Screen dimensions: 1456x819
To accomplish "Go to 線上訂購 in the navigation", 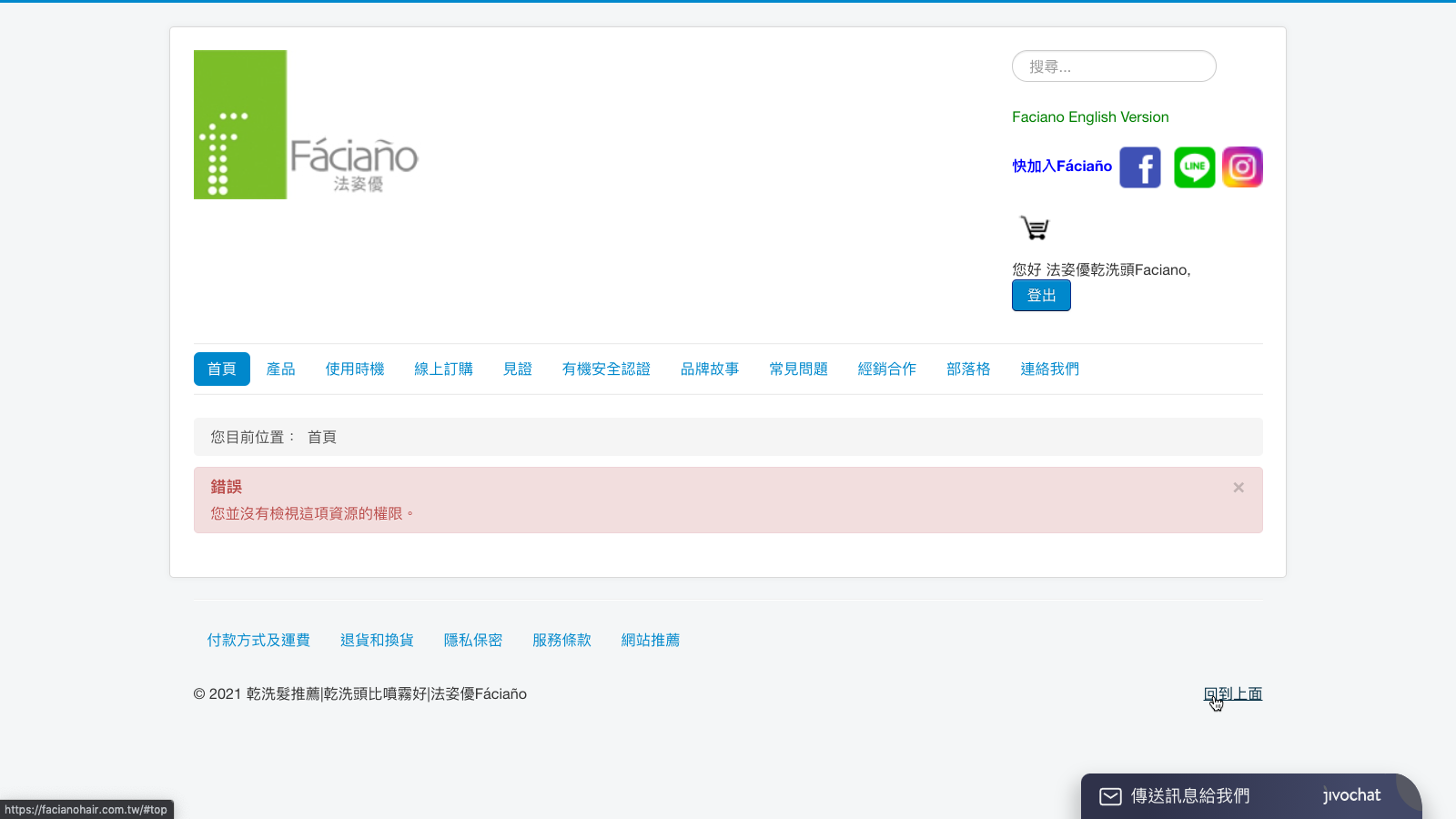I will click(x=443, y=369).
